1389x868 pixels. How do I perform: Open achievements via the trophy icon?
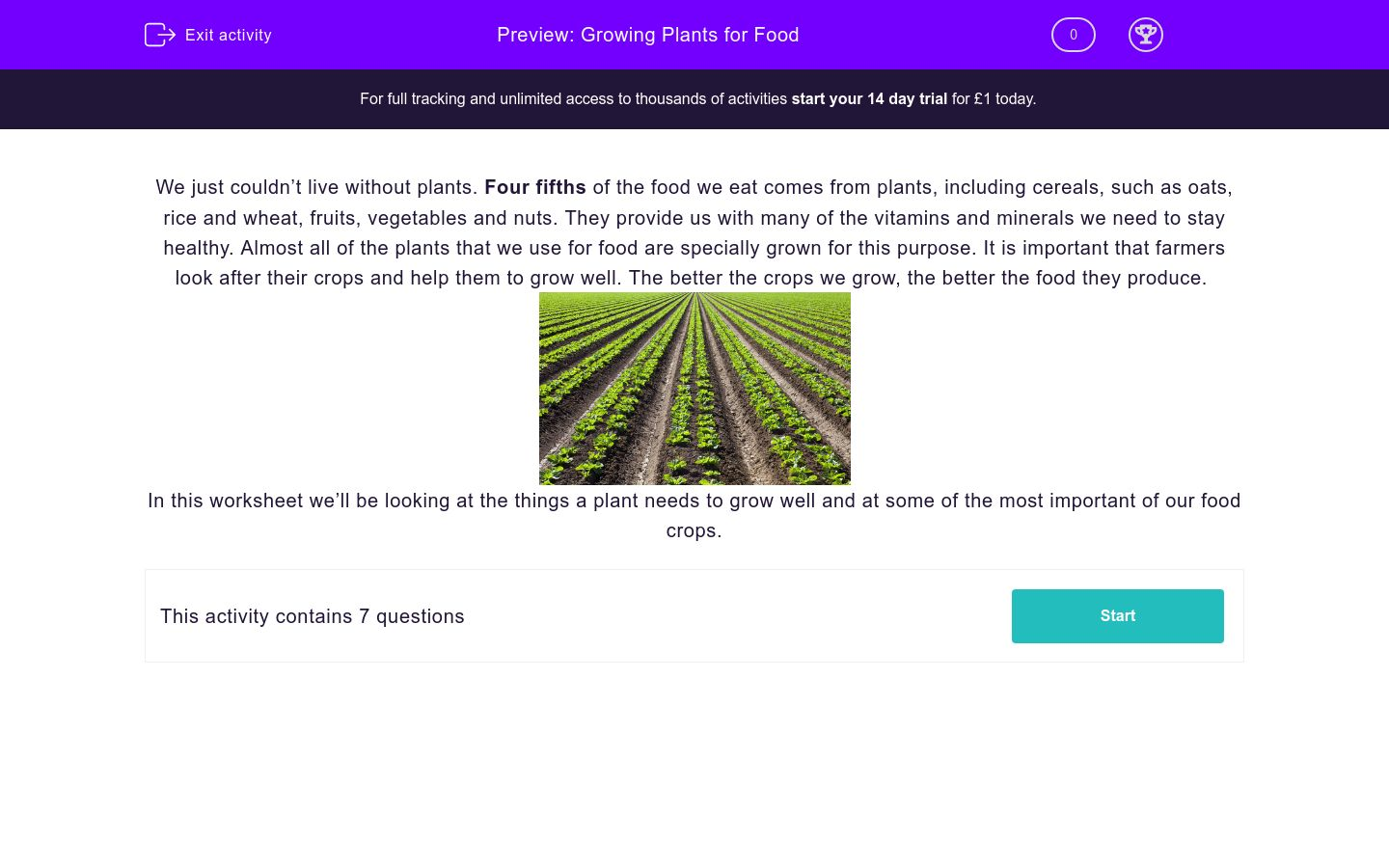[x=1146, y=35]
